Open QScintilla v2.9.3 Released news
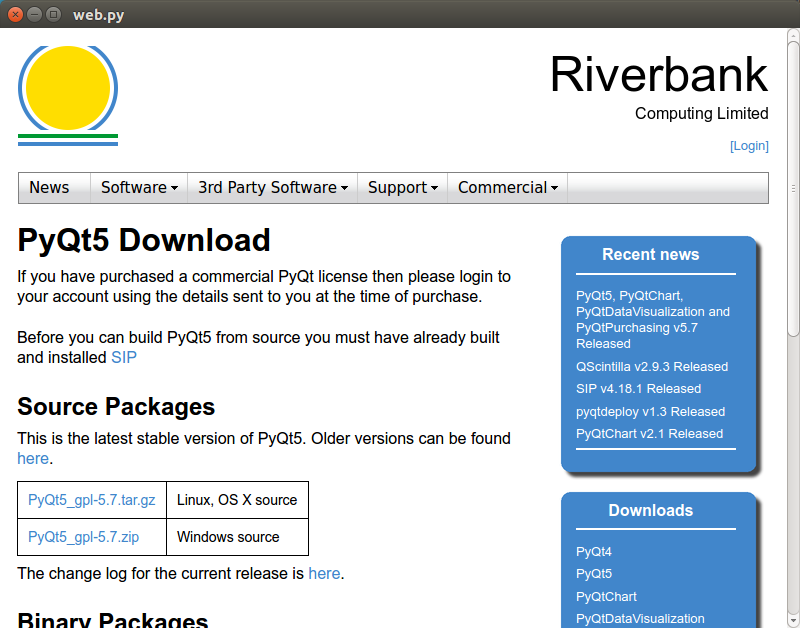 click(x=652, y=367)
